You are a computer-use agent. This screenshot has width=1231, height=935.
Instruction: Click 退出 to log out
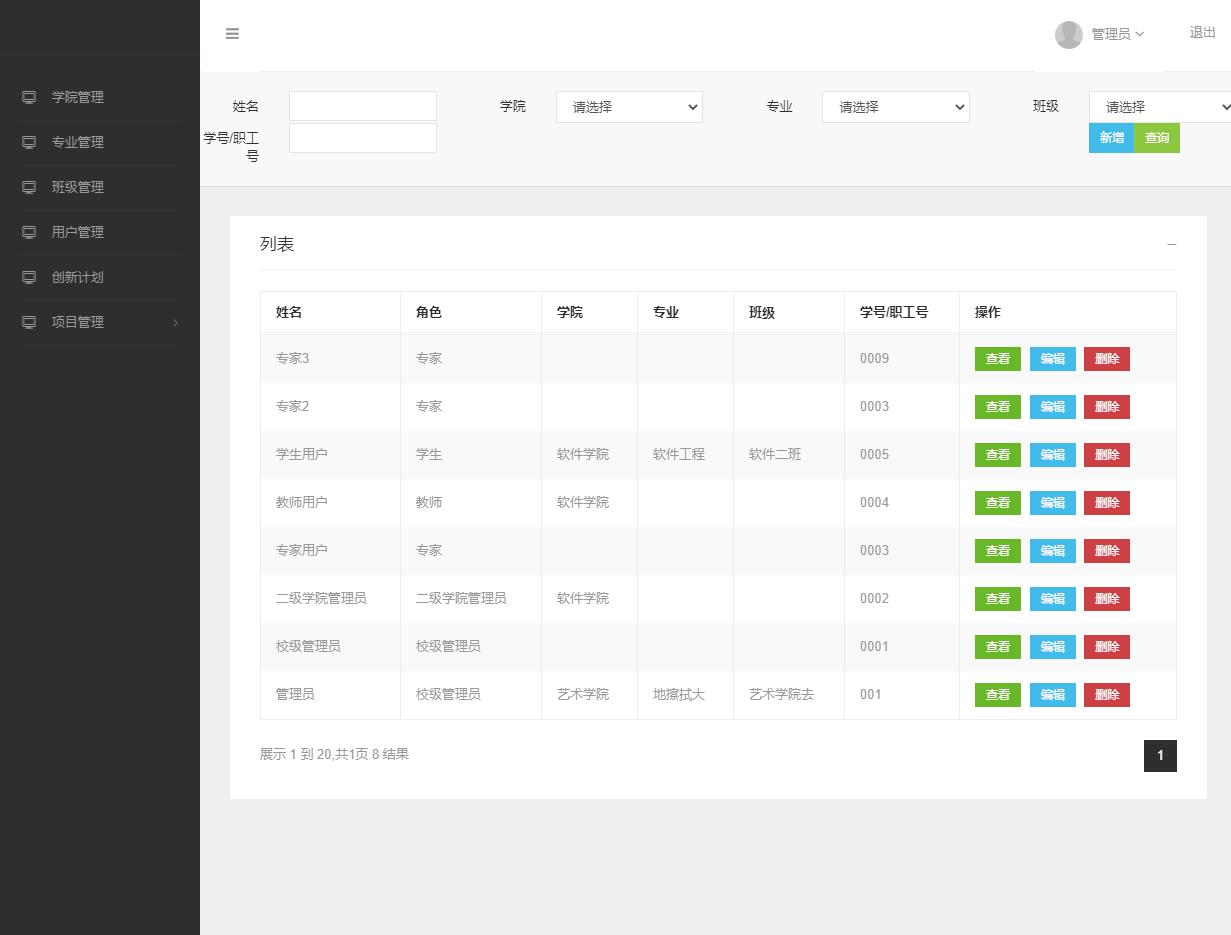point(1201,32)
